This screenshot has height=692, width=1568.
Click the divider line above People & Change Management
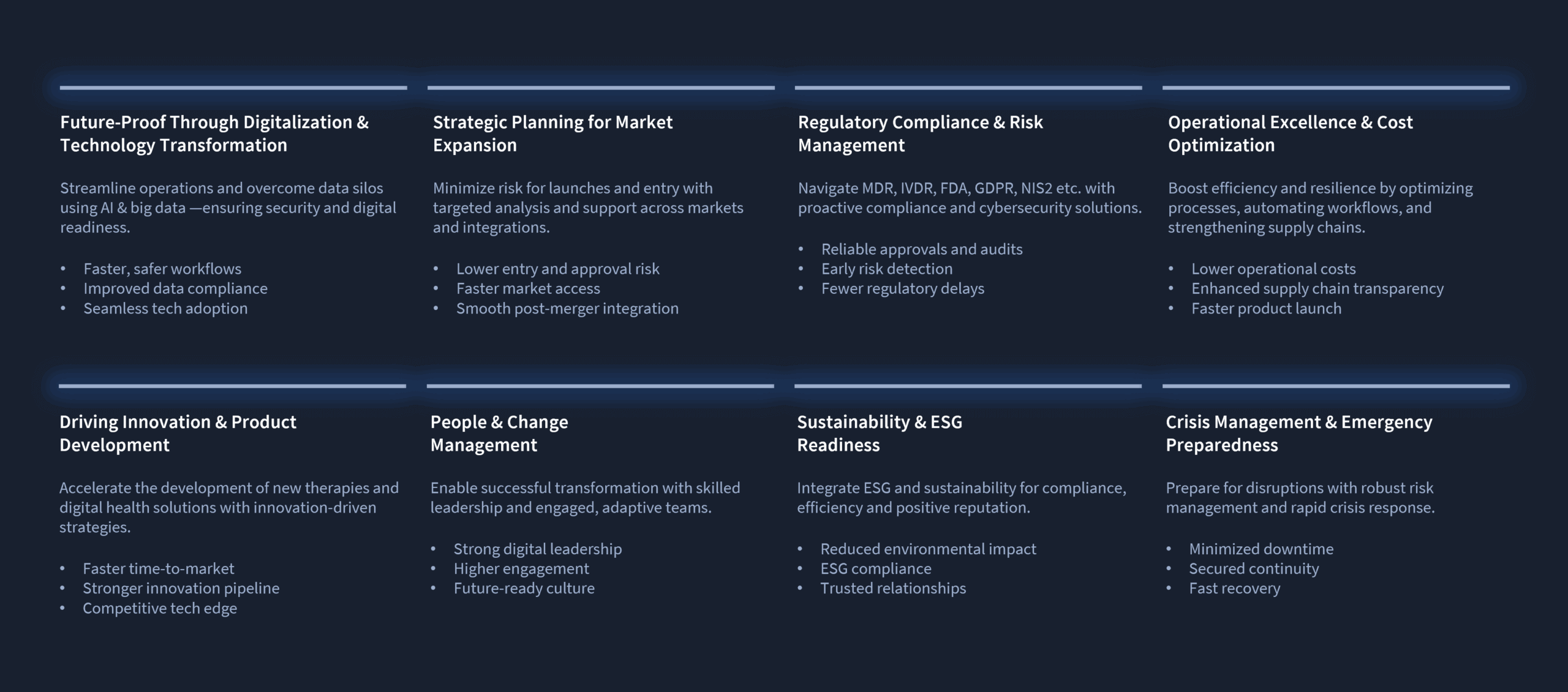(600, 386)
